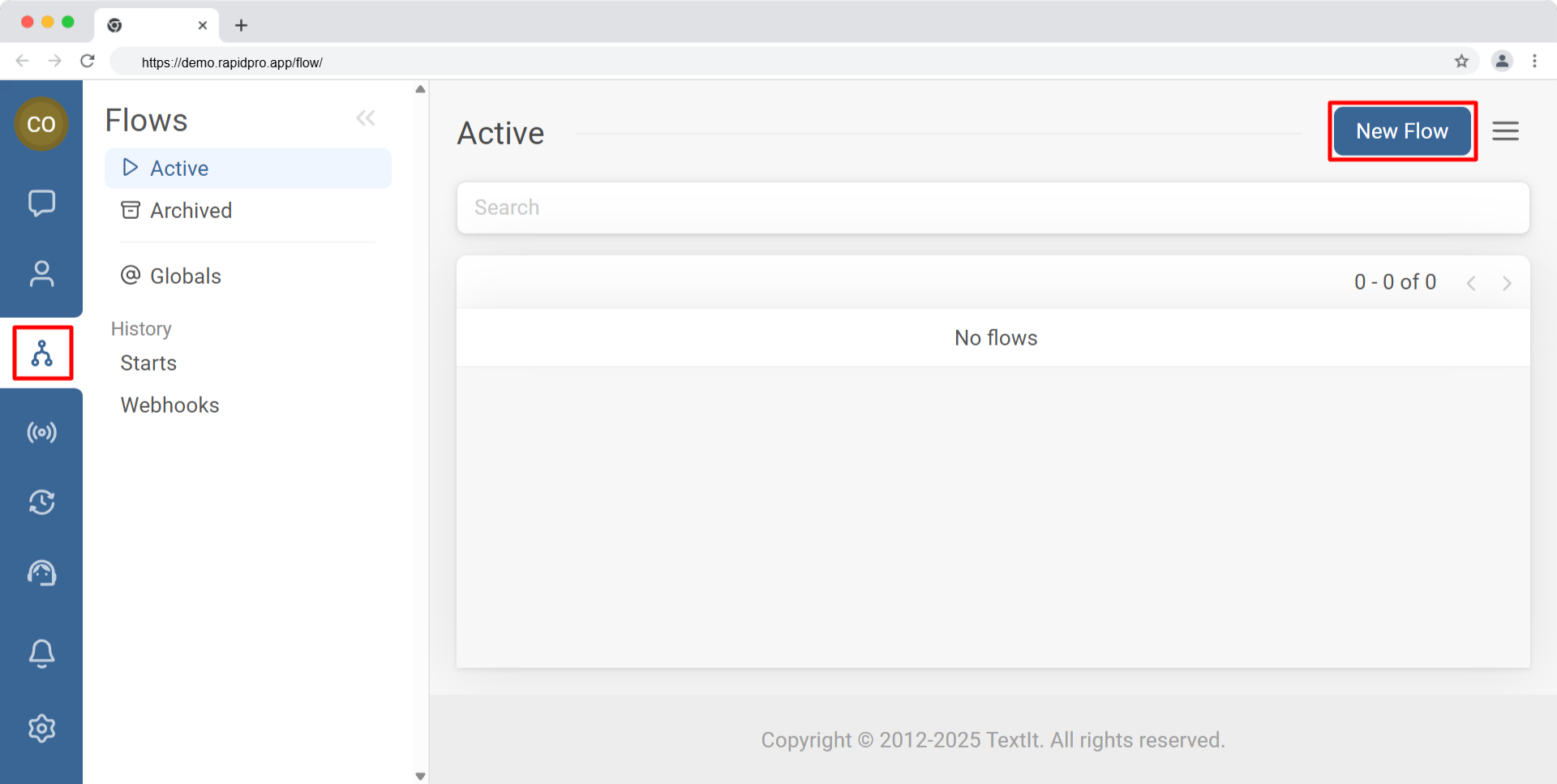Image resolution: width=1557 pixels, height=784 pixels.
Task: Collapse the Flows side panel
Action: coord(366,119)
